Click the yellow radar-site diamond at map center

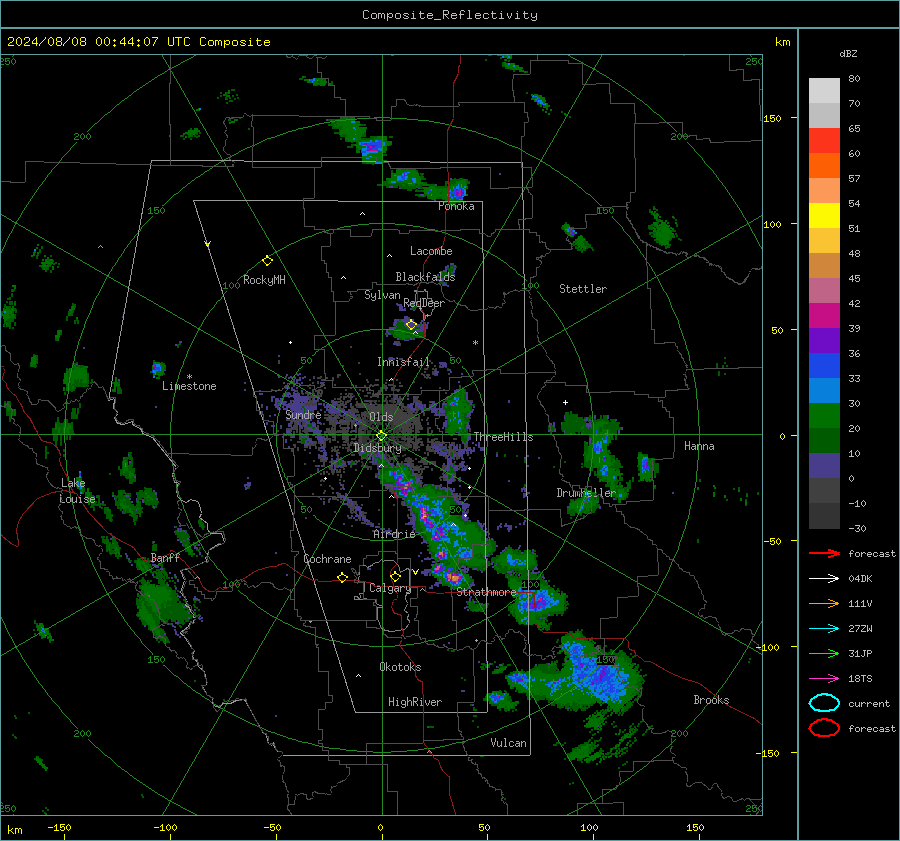(381, 436)
